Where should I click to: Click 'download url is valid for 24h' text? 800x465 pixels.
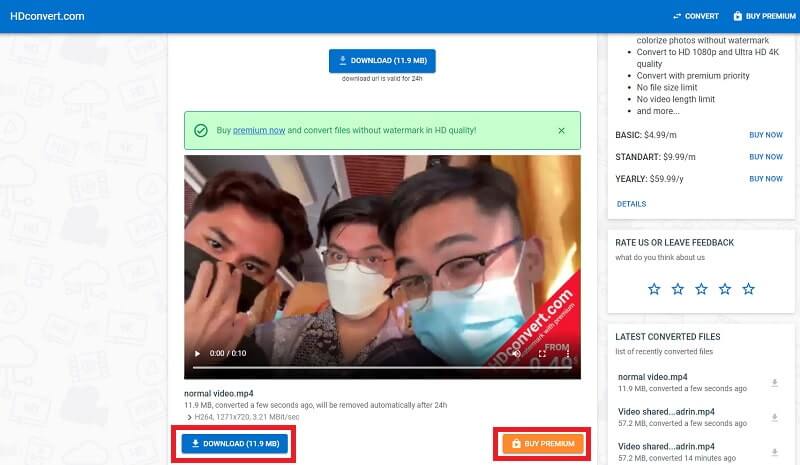pyautogui.click(x=382, y=79)
